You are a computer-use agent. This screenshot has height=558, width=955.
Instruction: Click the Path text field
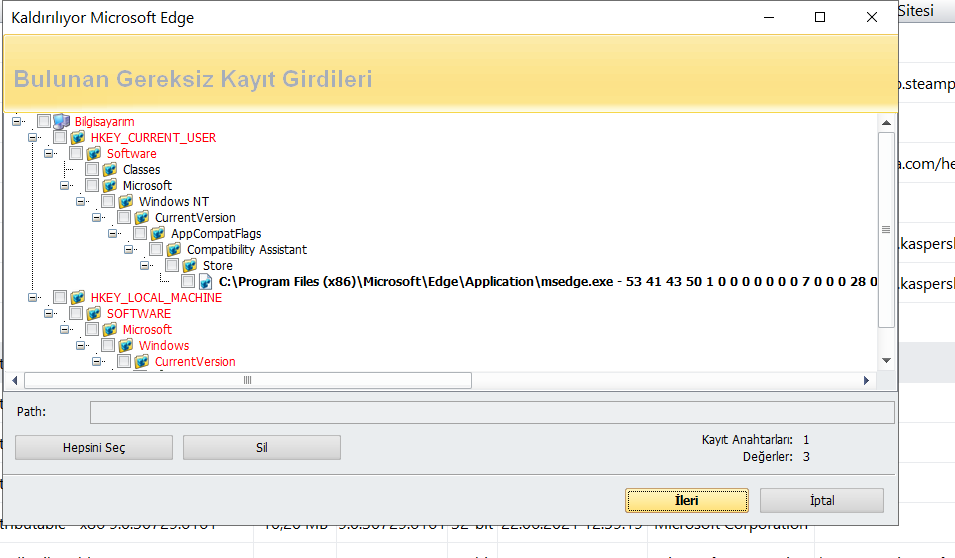(492, 412)
